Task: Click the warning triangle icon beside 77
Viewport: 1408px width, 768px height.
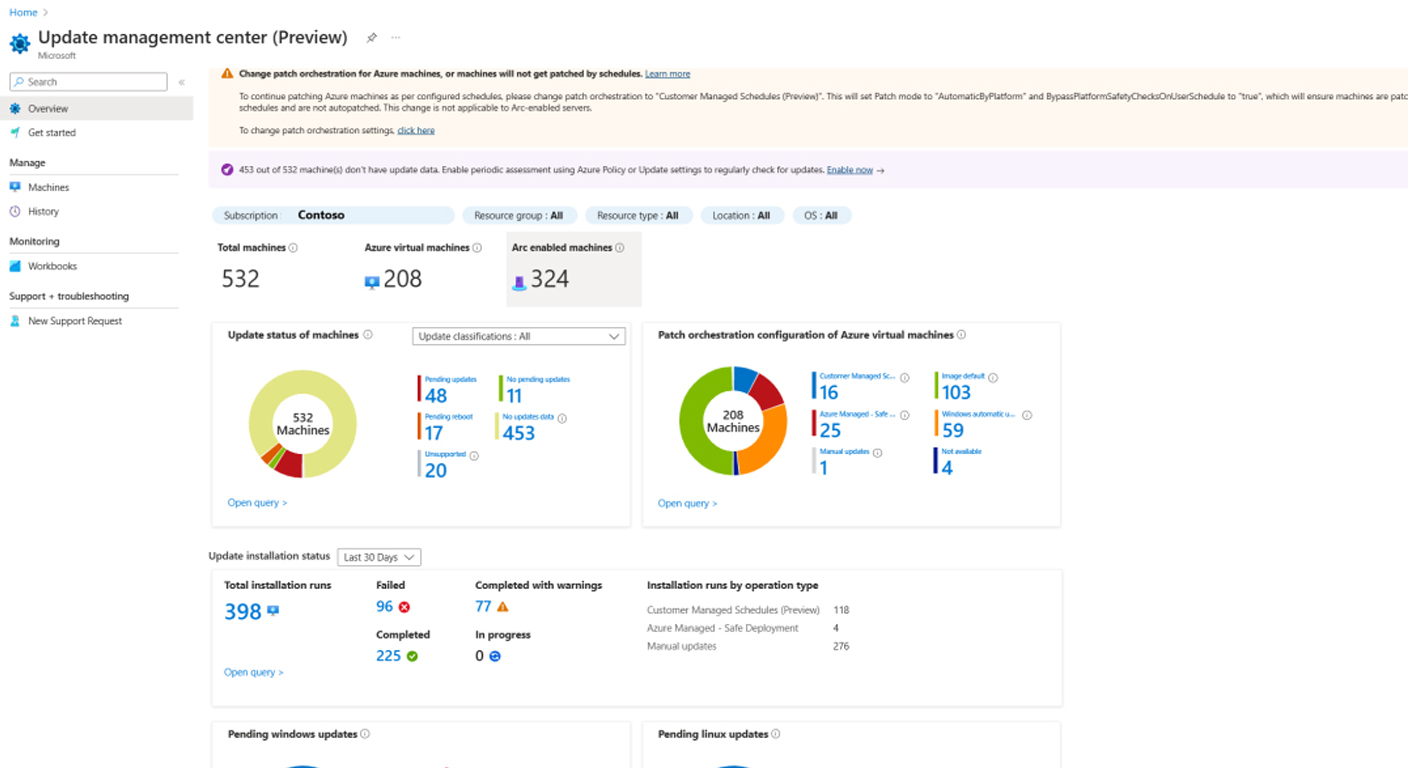Action: tap(503, 607)
